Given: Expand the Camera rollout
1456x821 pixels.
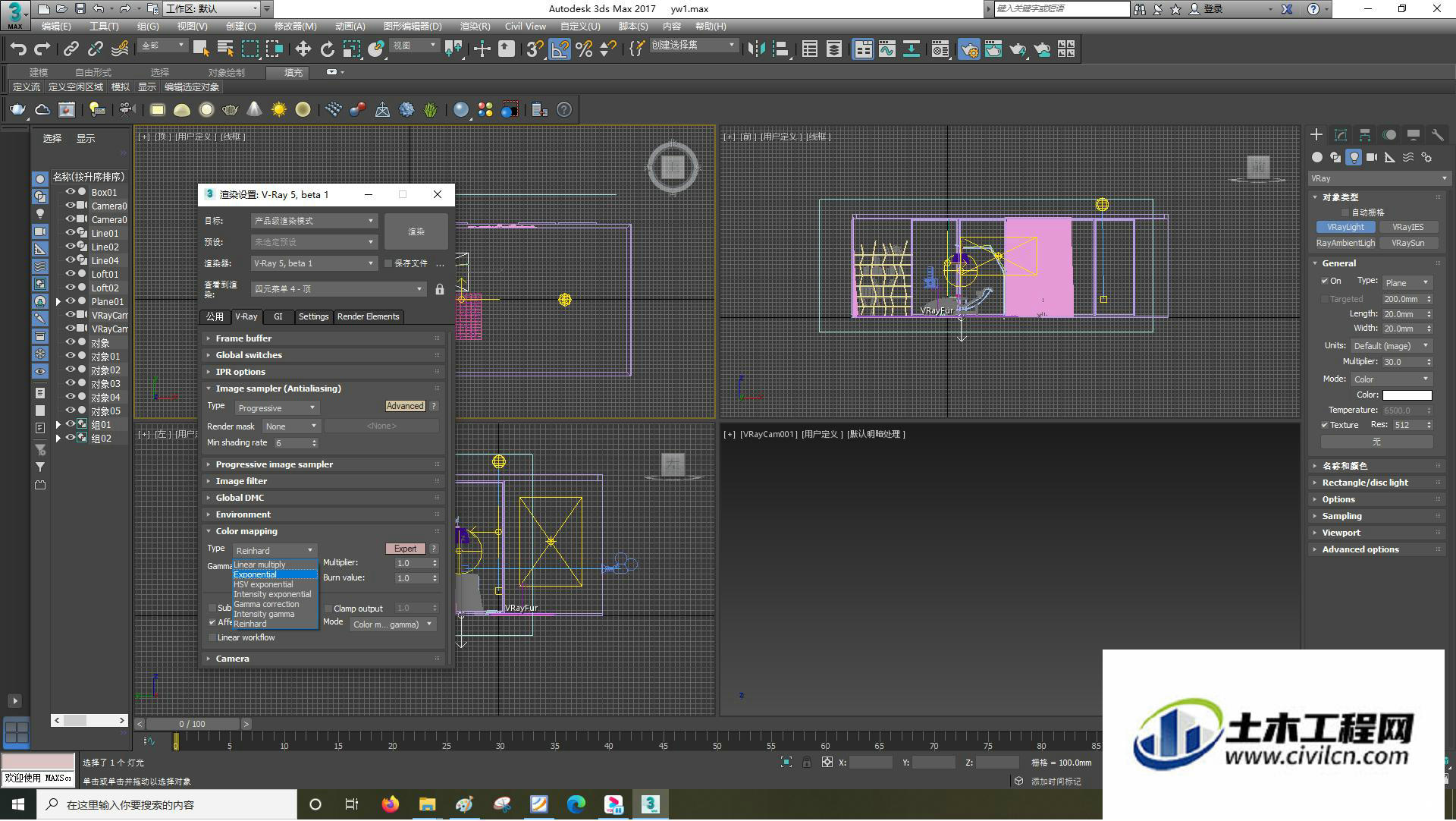Looking at the screenshot, I should [324, 659].
